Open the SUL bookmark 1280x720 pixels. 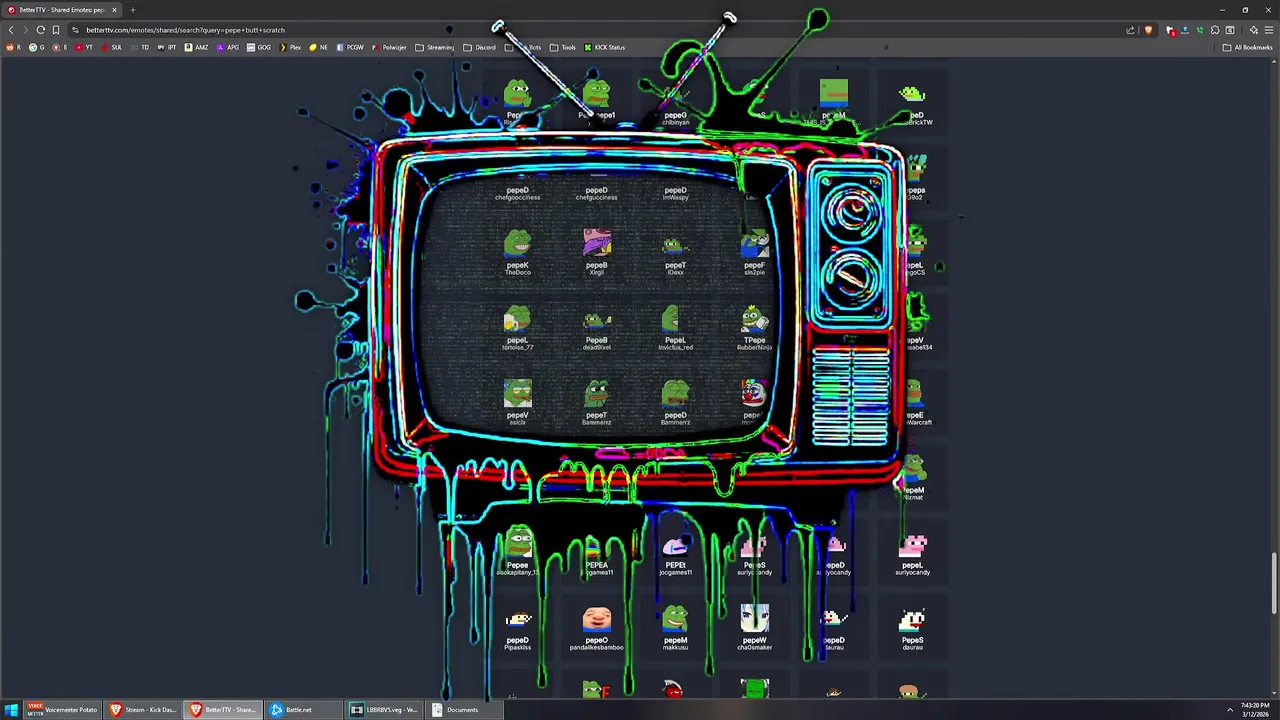click(111, 47)
